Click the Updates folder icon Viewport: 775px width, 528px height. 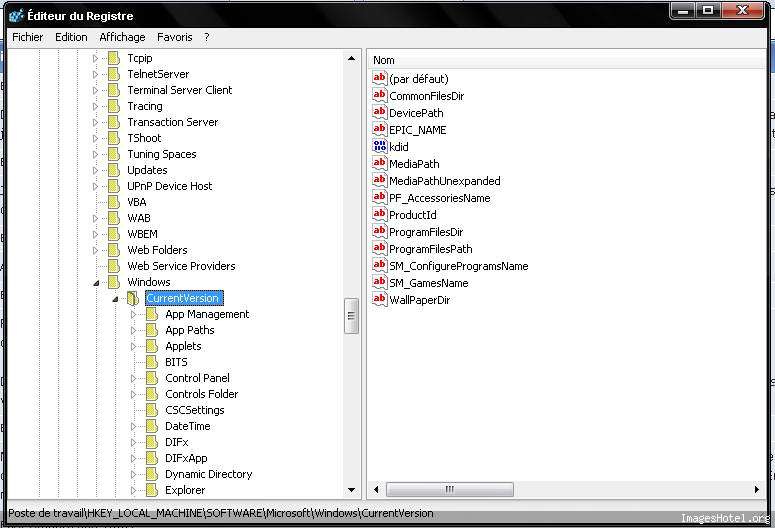[x=114, y=170]
